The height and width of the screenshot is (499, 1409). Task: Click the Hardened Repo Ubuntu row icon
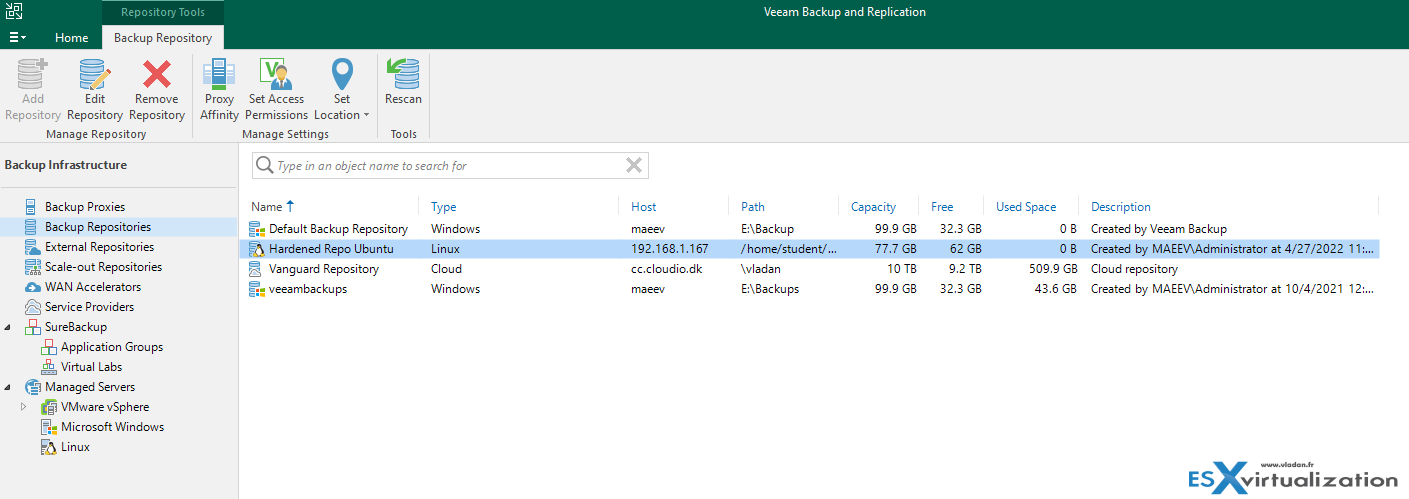(x=257, y=249)
